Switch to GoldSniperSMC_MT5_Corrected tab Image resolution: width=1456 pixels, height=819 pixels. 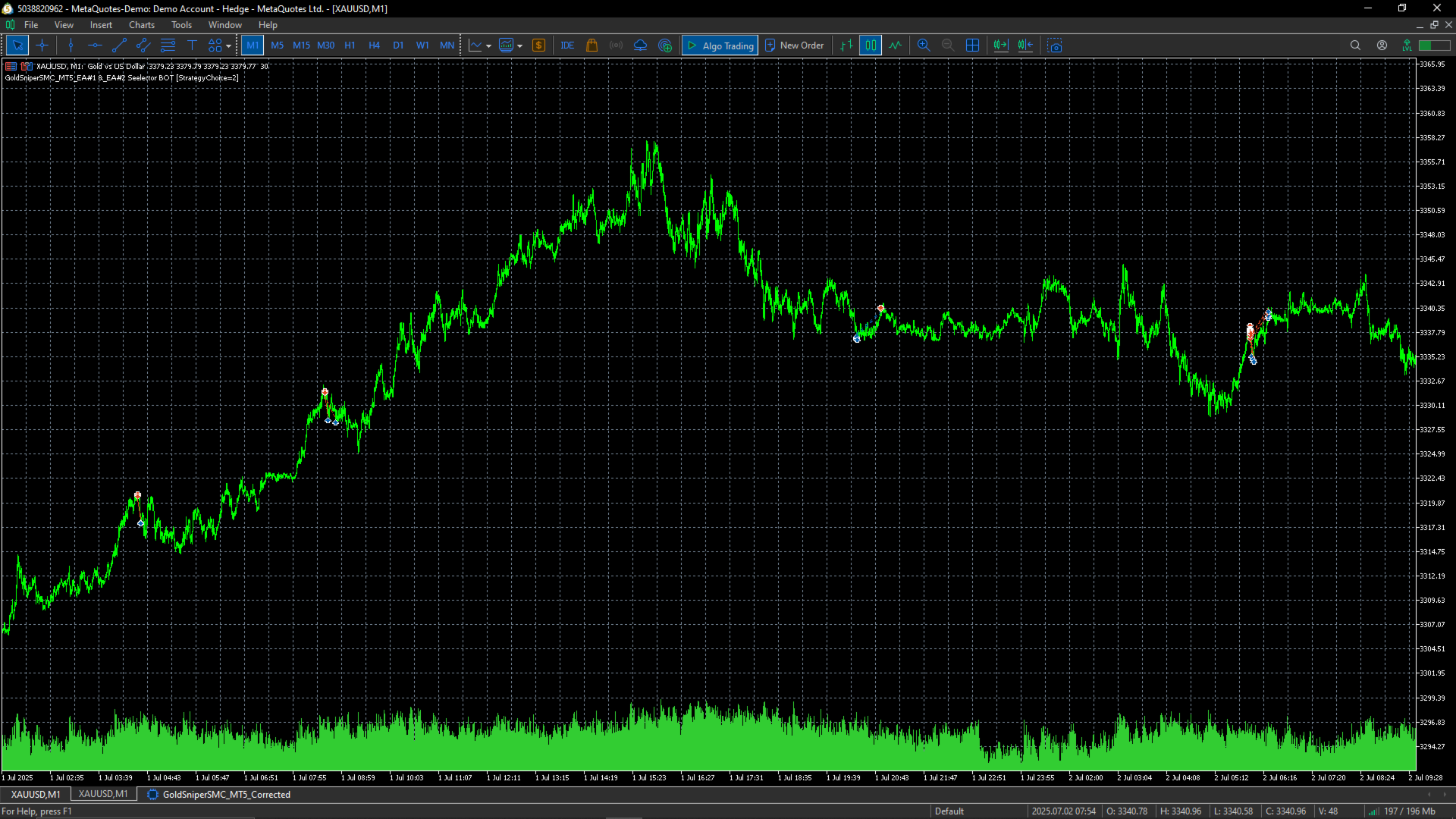226,795
